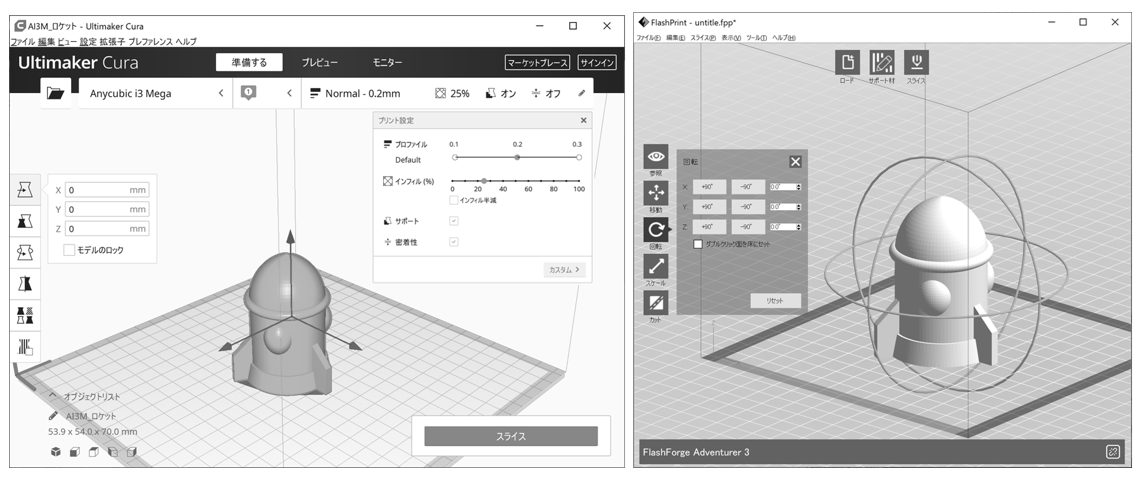Click the profile layer height slider handle

click(x=517, y=157)
